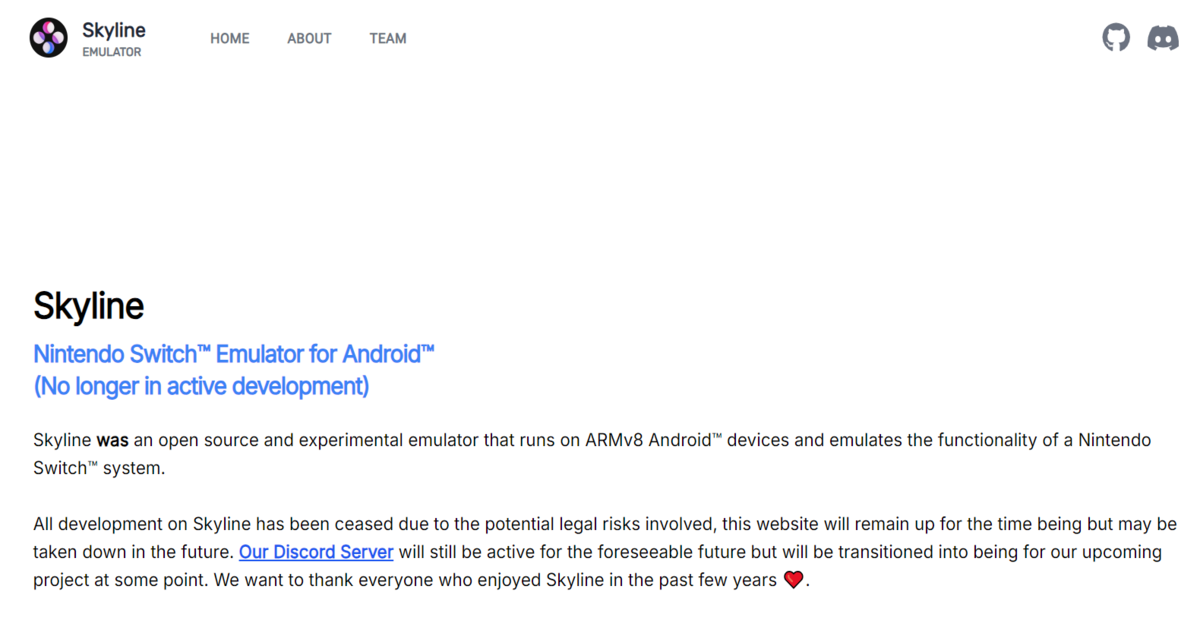
Task: Navigate to the TEAM section
Action: tap(388, 39)
